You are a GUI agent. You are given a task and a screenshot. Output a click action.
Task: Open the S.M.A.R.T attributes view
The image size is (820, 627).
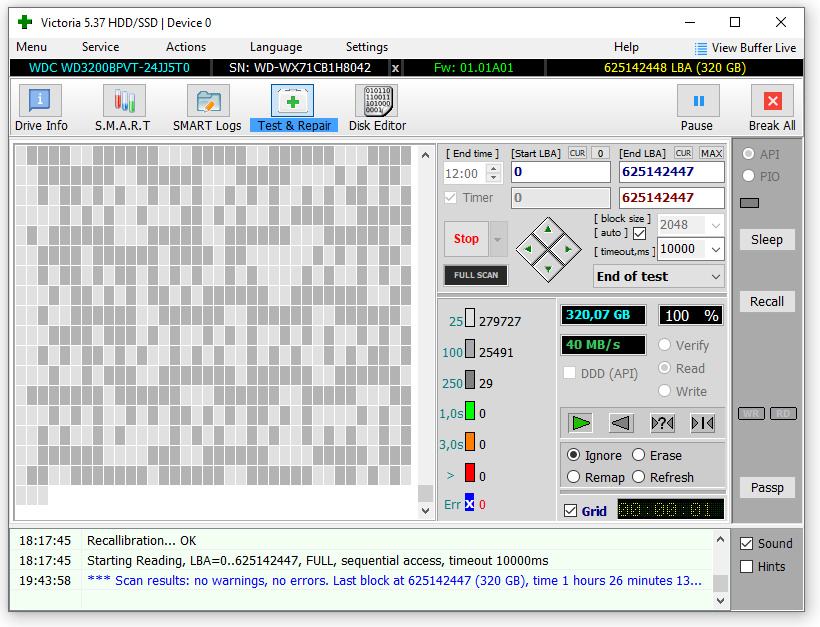click(x=123, y=108)
